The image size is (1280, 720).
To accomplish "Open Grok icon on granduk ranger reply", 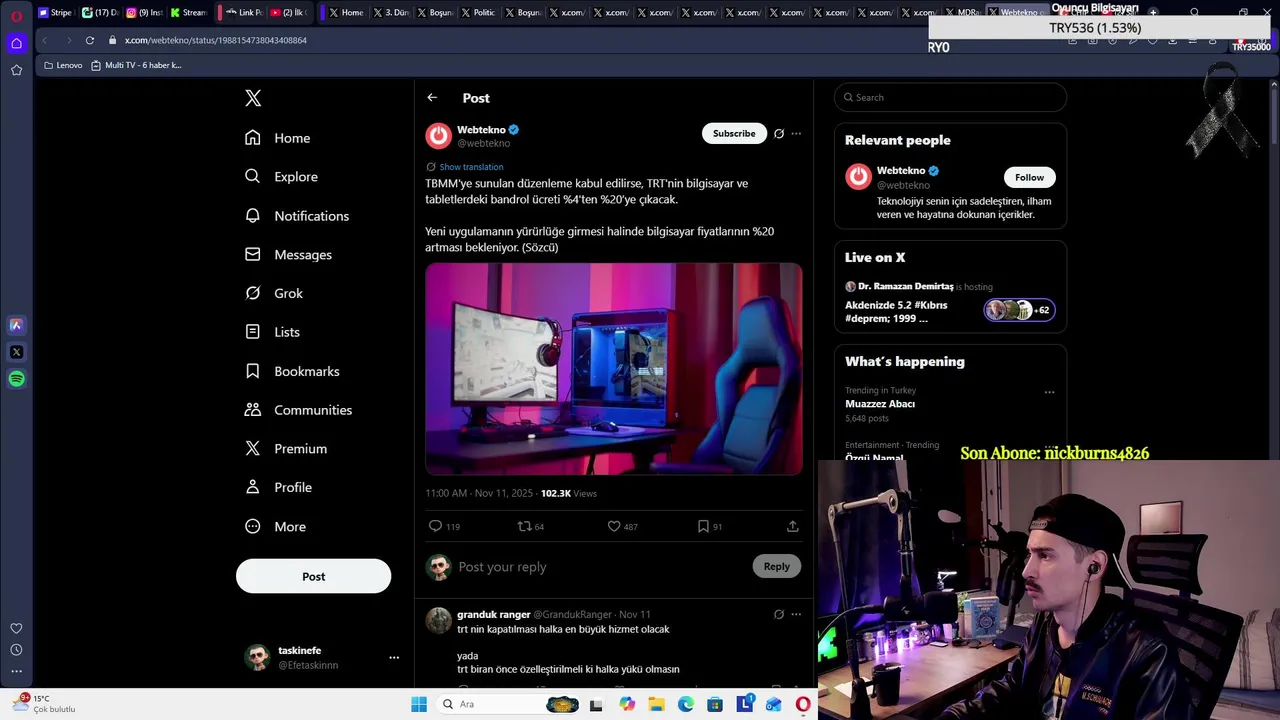I will tap(779, 614).
